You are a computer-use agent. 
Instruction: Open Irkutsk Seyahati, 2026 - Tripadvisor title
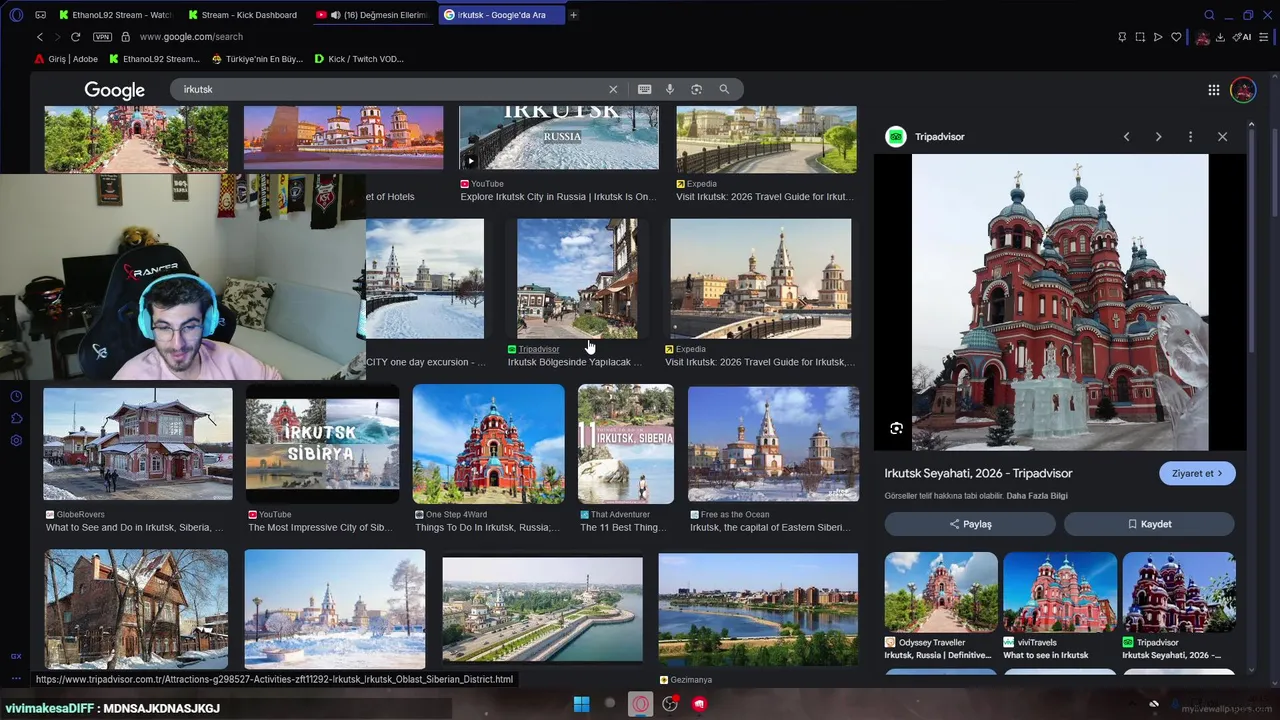[x=978, y=473]
